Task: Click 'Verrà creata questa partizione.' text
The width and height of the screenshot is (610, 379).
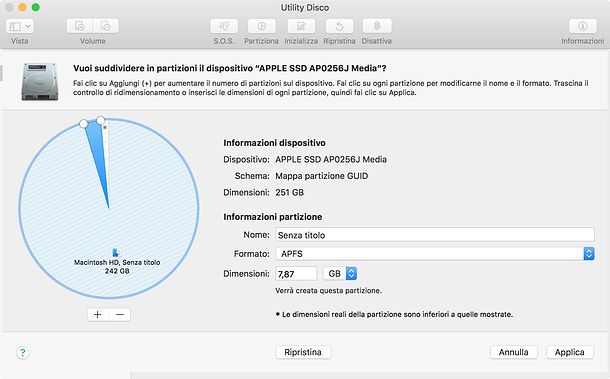Action: click(328, 291)
